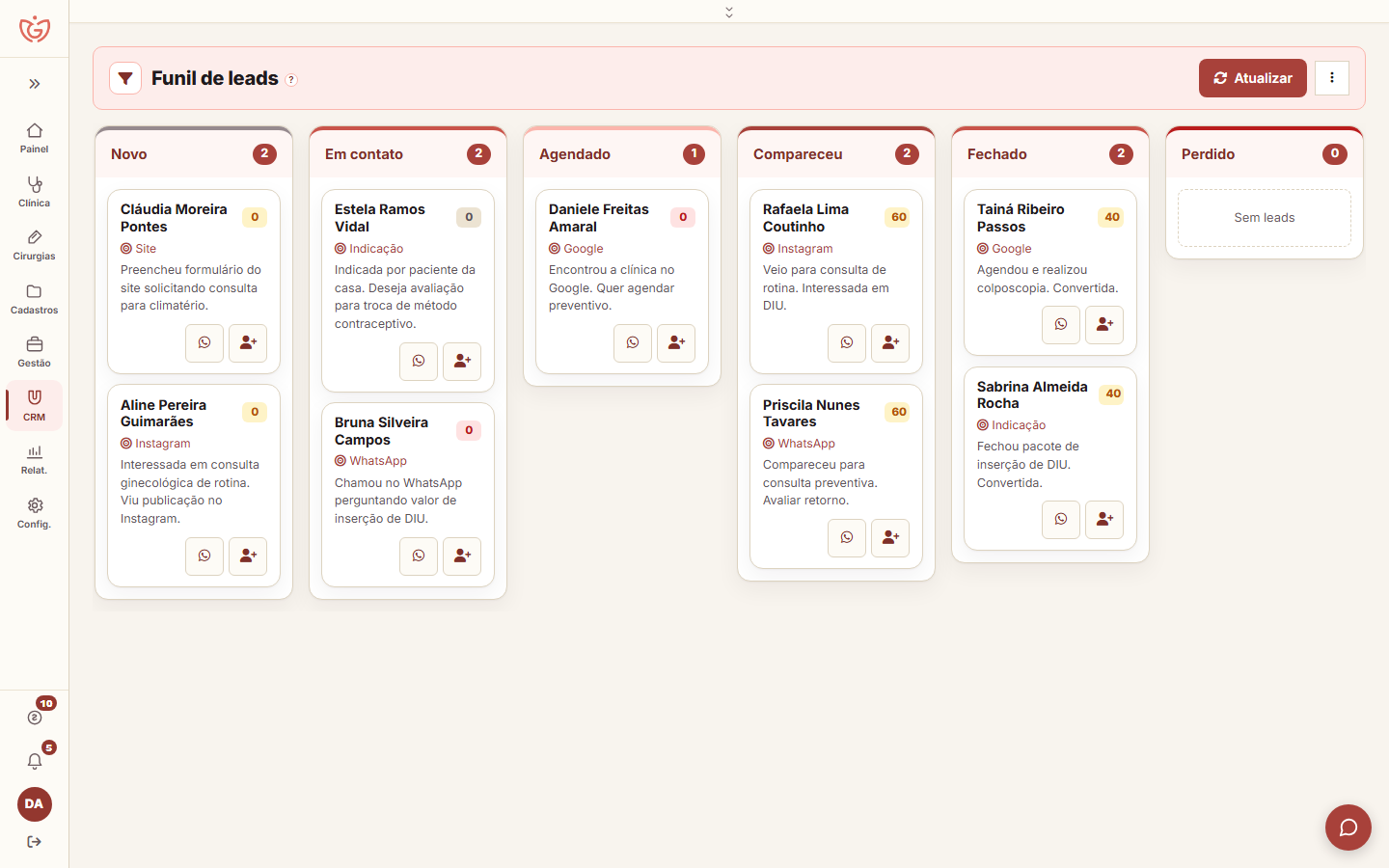The image size is (1389, 868).
Task: Add Estela Ramos Vidal as patient
Action: [462, 362]
